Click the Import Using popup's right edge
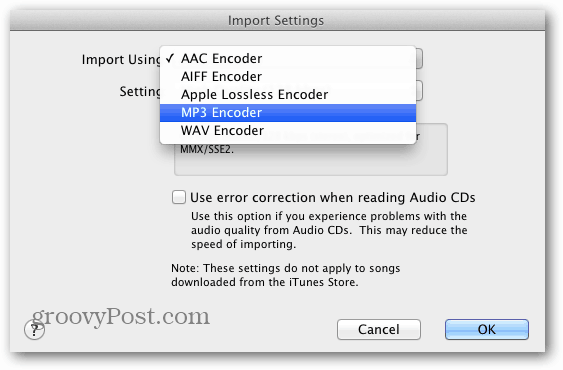This screenshot has height=370, width=563. 419,59
